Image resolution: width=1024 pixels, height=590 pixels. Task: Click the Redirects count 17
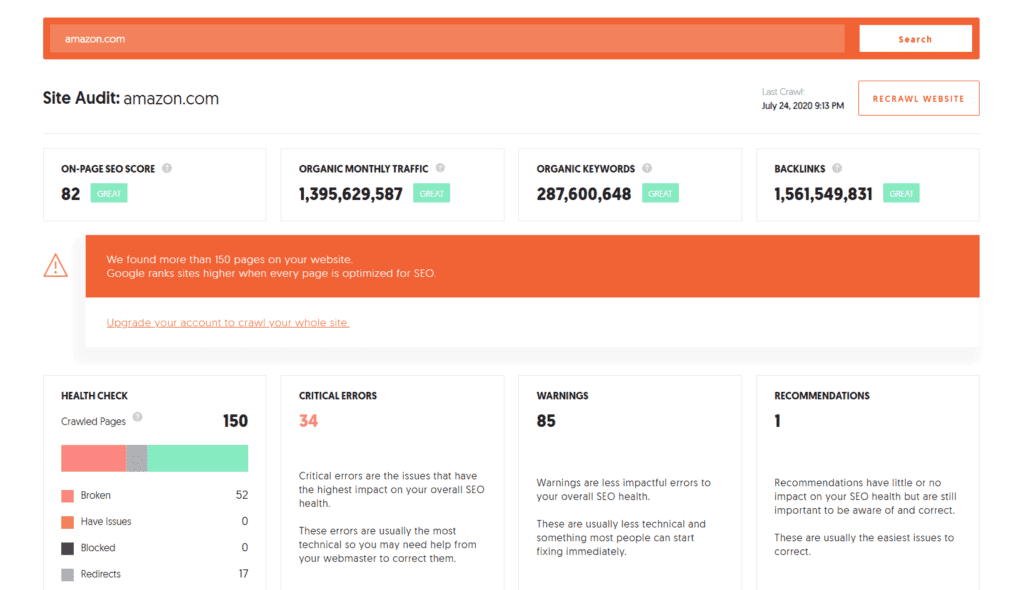(243, 574)
